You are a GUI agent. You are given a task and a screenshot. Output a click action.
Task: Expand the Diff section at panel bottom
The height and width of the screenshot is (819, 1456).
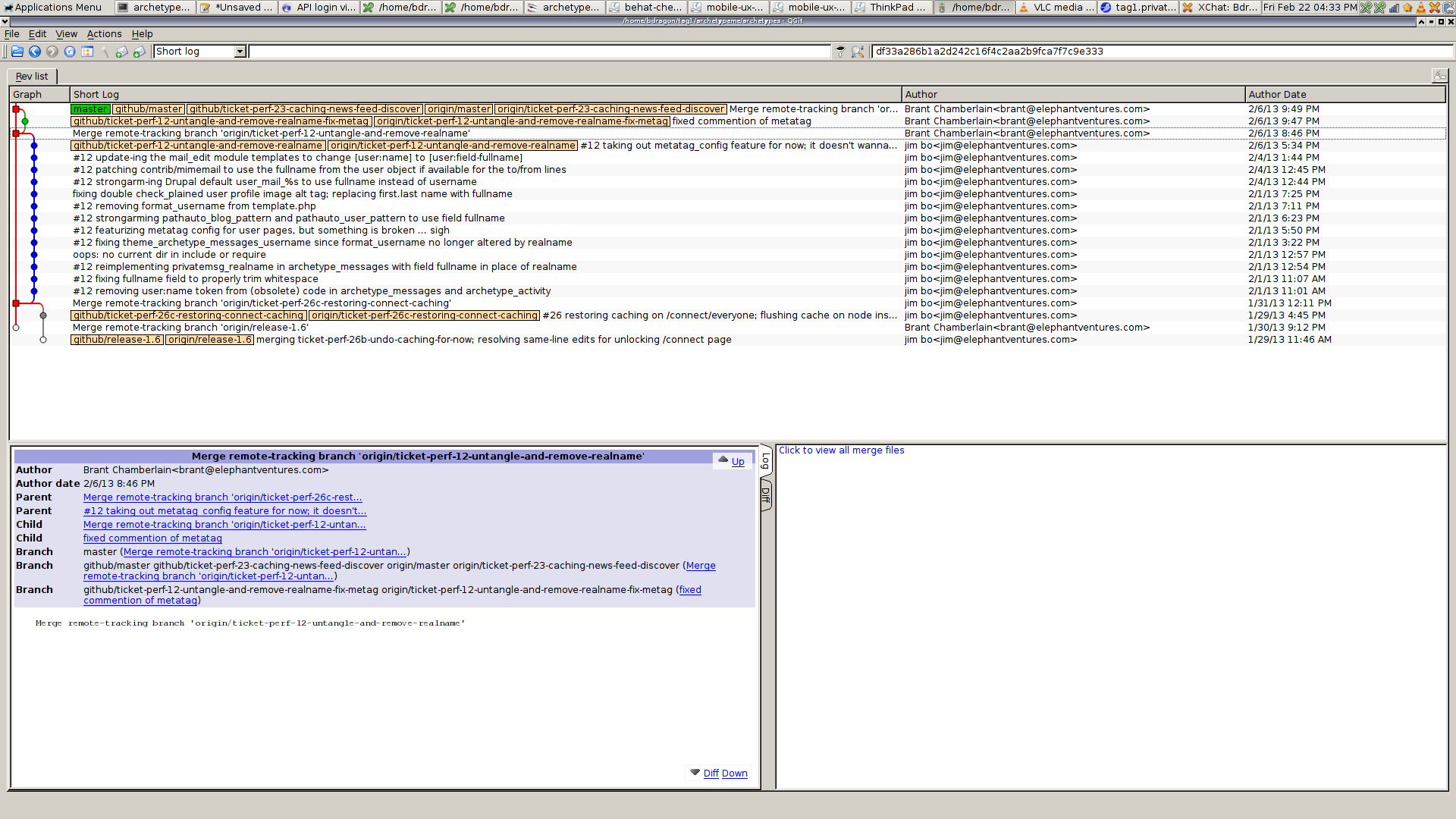click(x=711, y=773)
